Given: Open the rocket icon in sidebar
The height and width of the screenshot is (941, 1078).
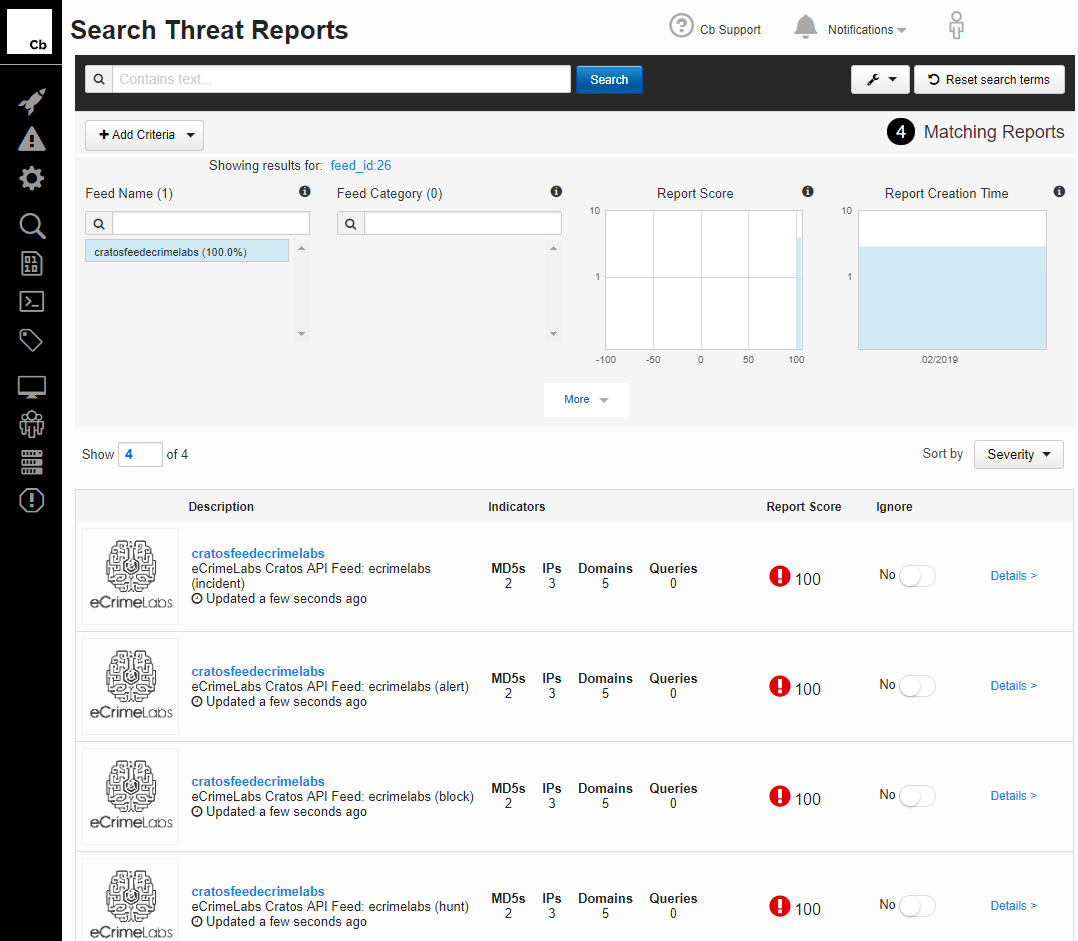Looking at the screenshot, I should pos(32,101).
